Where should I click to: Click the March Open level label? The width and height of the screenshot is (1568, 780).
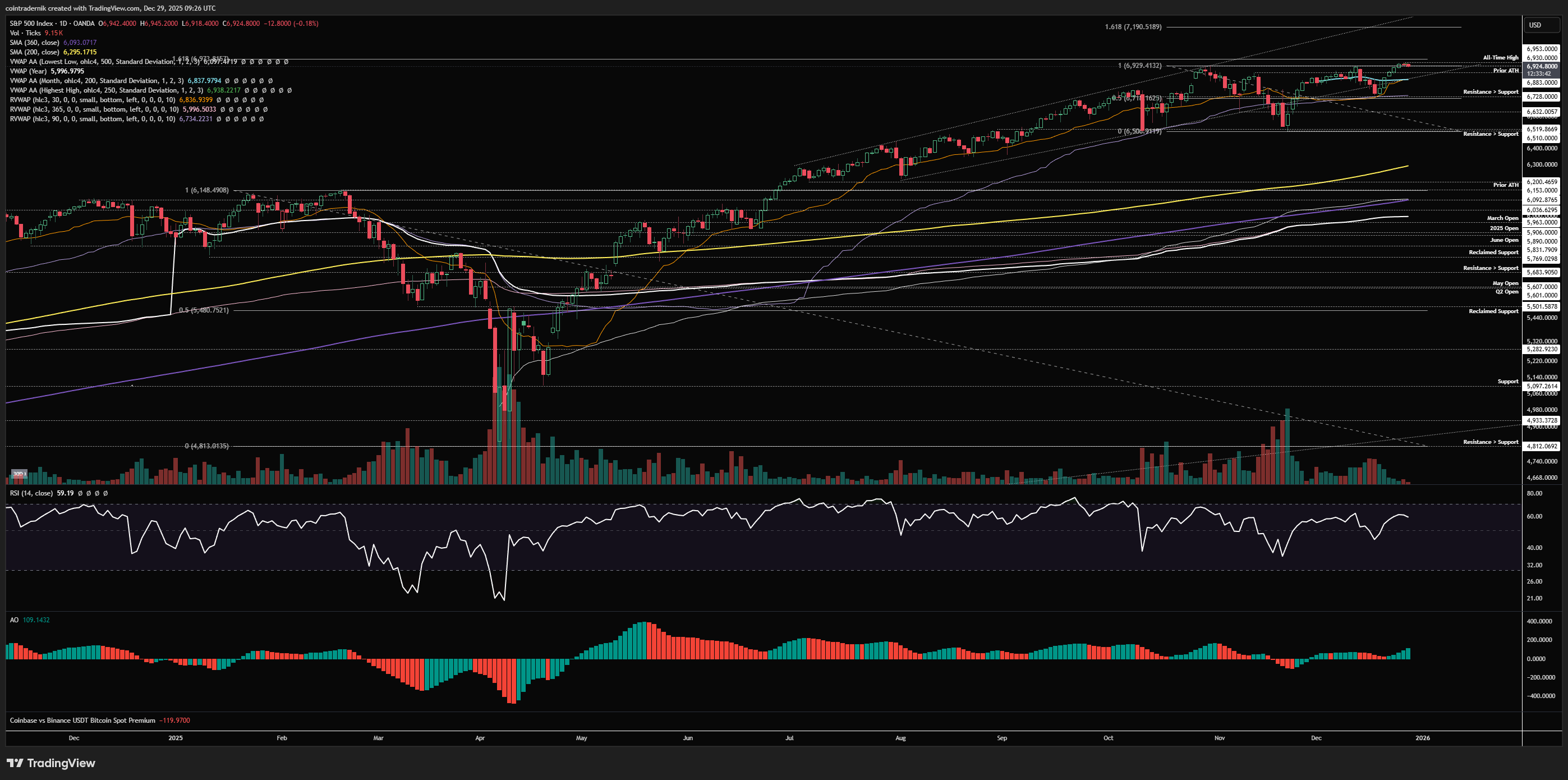[x=1502, y=218]
